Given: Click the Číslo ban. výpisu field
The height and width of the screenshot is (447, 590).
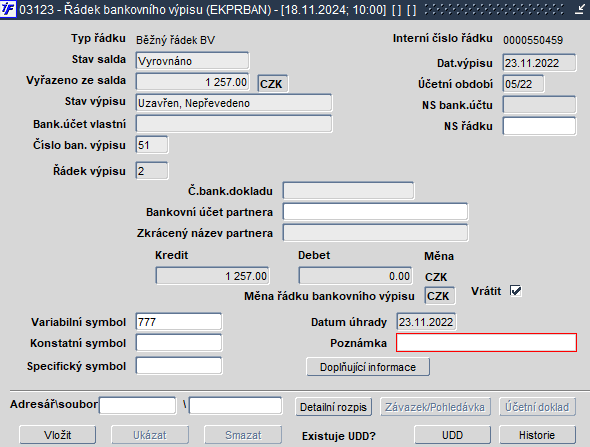Looking at the screenshot, I should point(152,145).
